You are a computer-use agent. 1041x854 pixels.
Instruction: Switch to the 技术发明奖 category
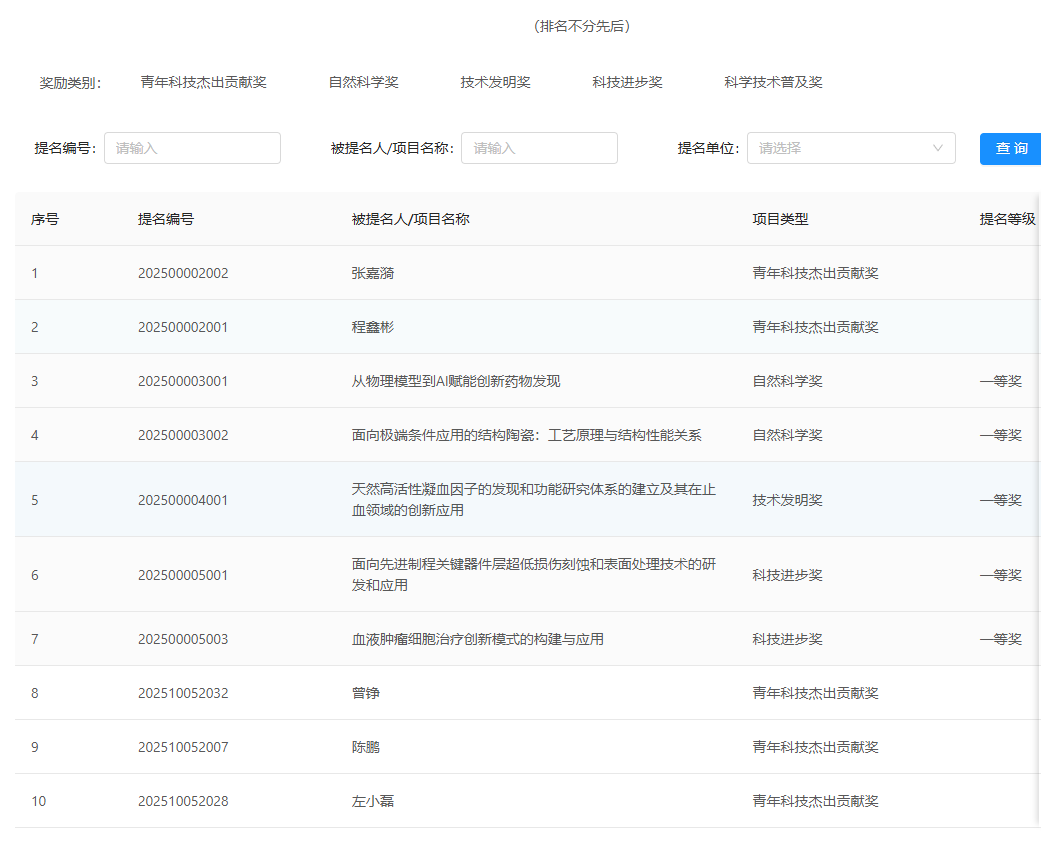pos(495,83)
